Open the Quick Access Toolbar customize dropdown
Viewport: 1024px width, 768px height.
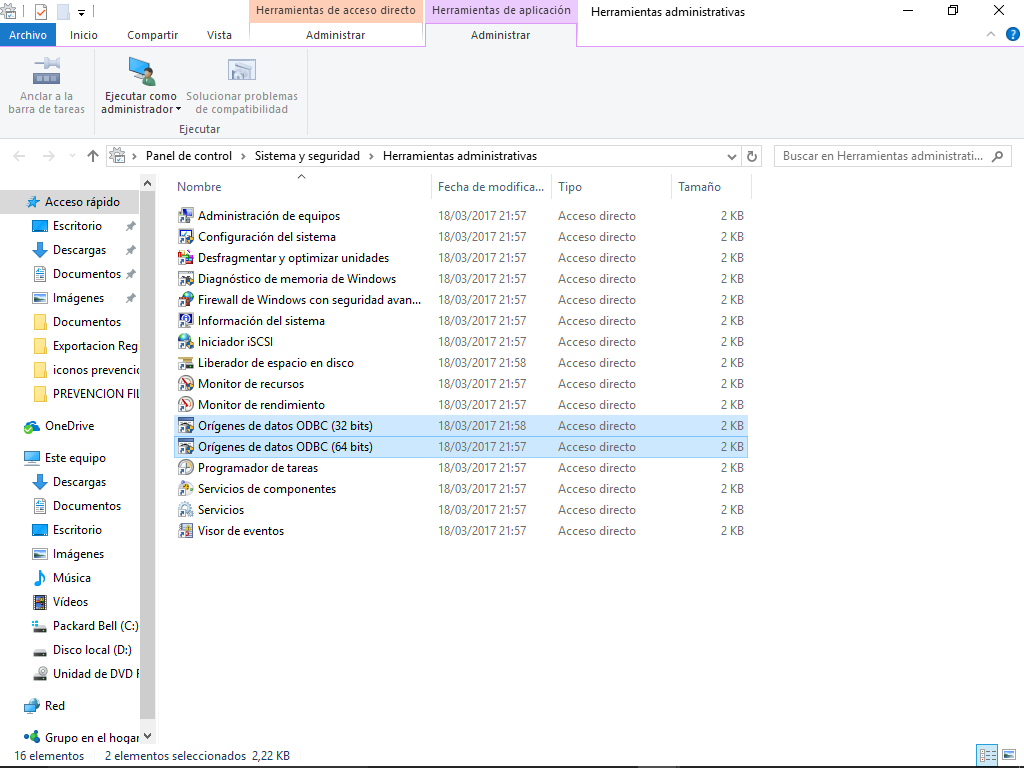click(x=82, y=12)
